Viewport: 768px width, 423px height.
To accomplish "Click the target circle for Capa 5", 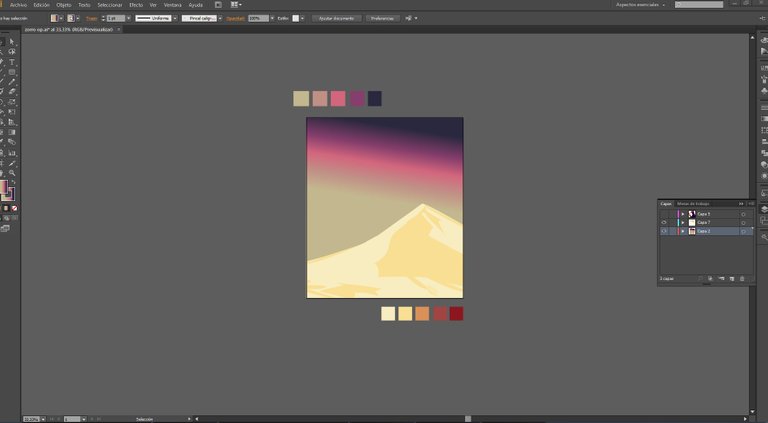I will pos(743,214).
